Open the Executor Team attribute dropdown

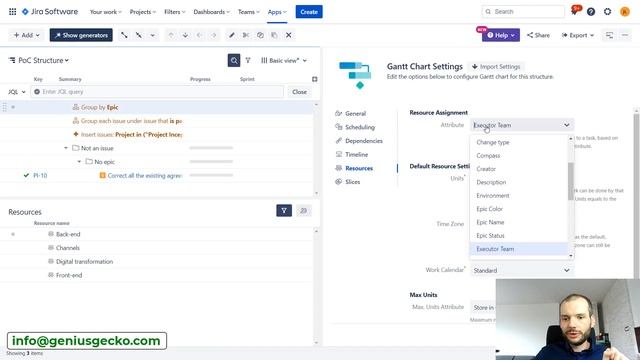pyautogui.click(x=522, y=125)
